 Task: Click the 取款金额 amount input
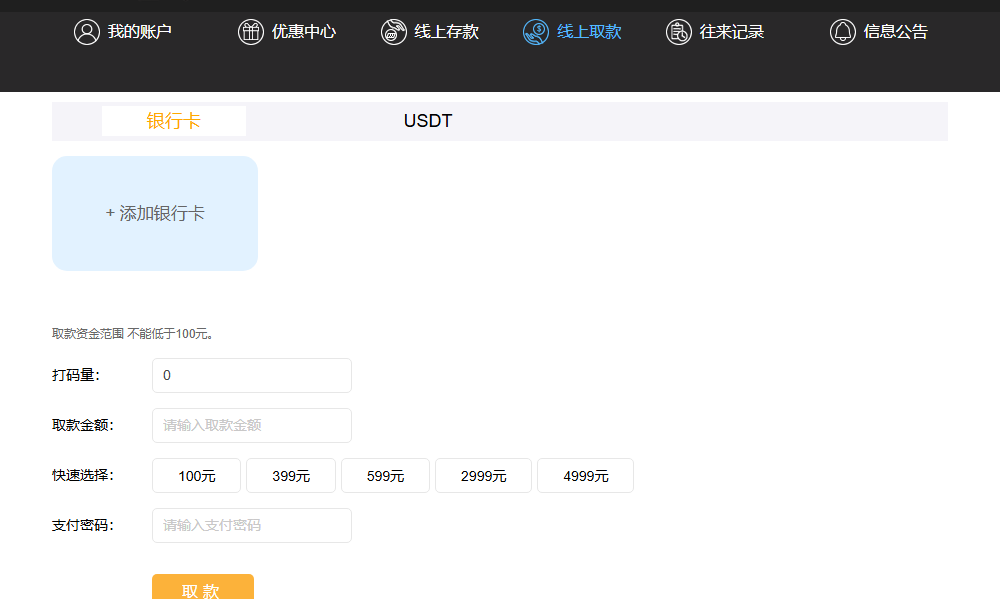(x=252, y=426)
